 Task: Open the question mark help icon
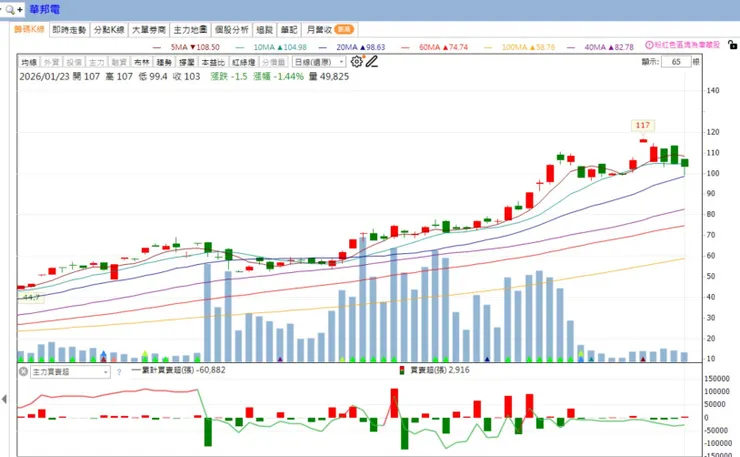click(119, 372)
